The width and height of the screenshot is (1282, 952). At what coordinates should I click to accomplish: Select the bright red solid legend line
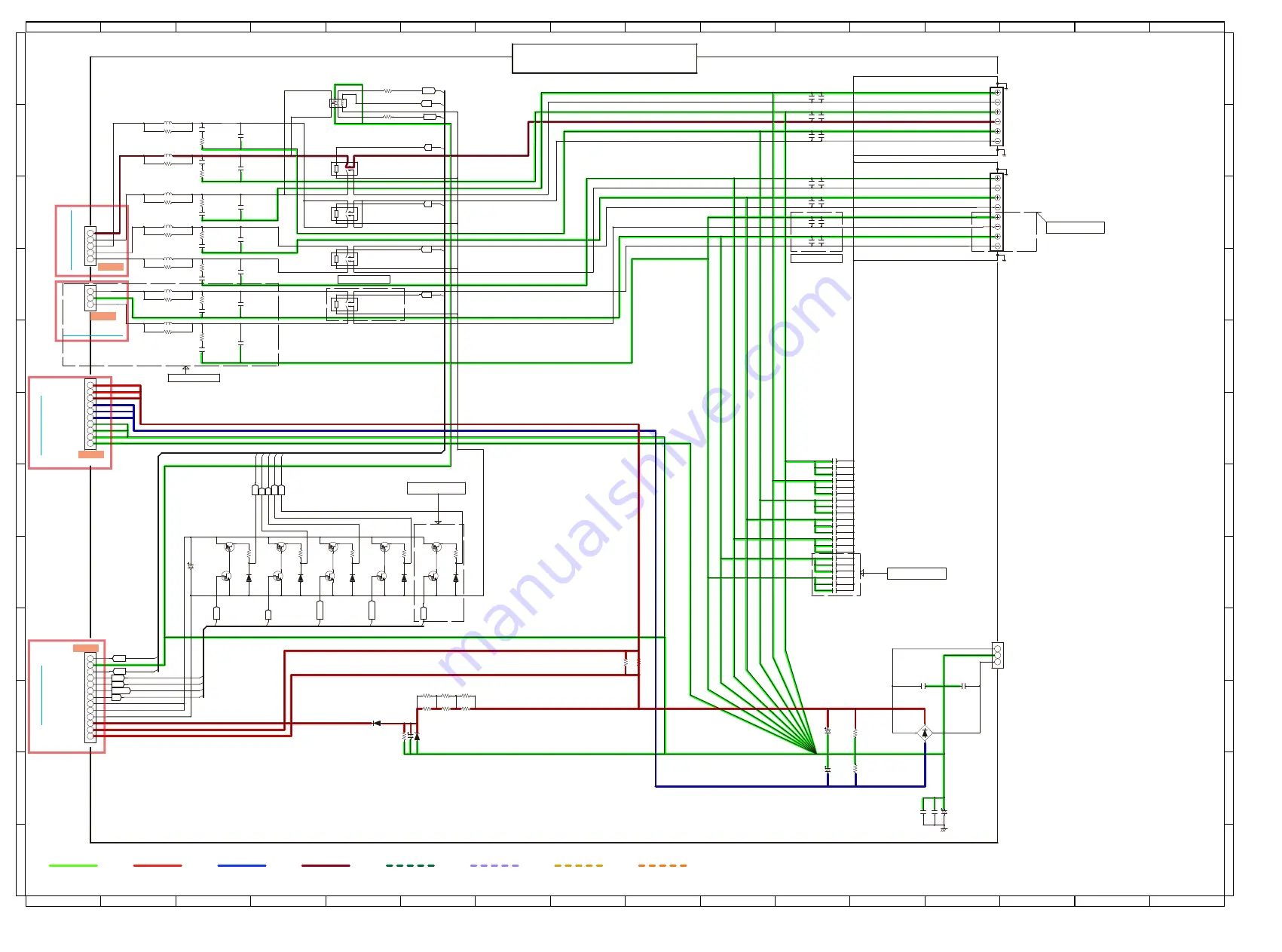click(158, 865)
